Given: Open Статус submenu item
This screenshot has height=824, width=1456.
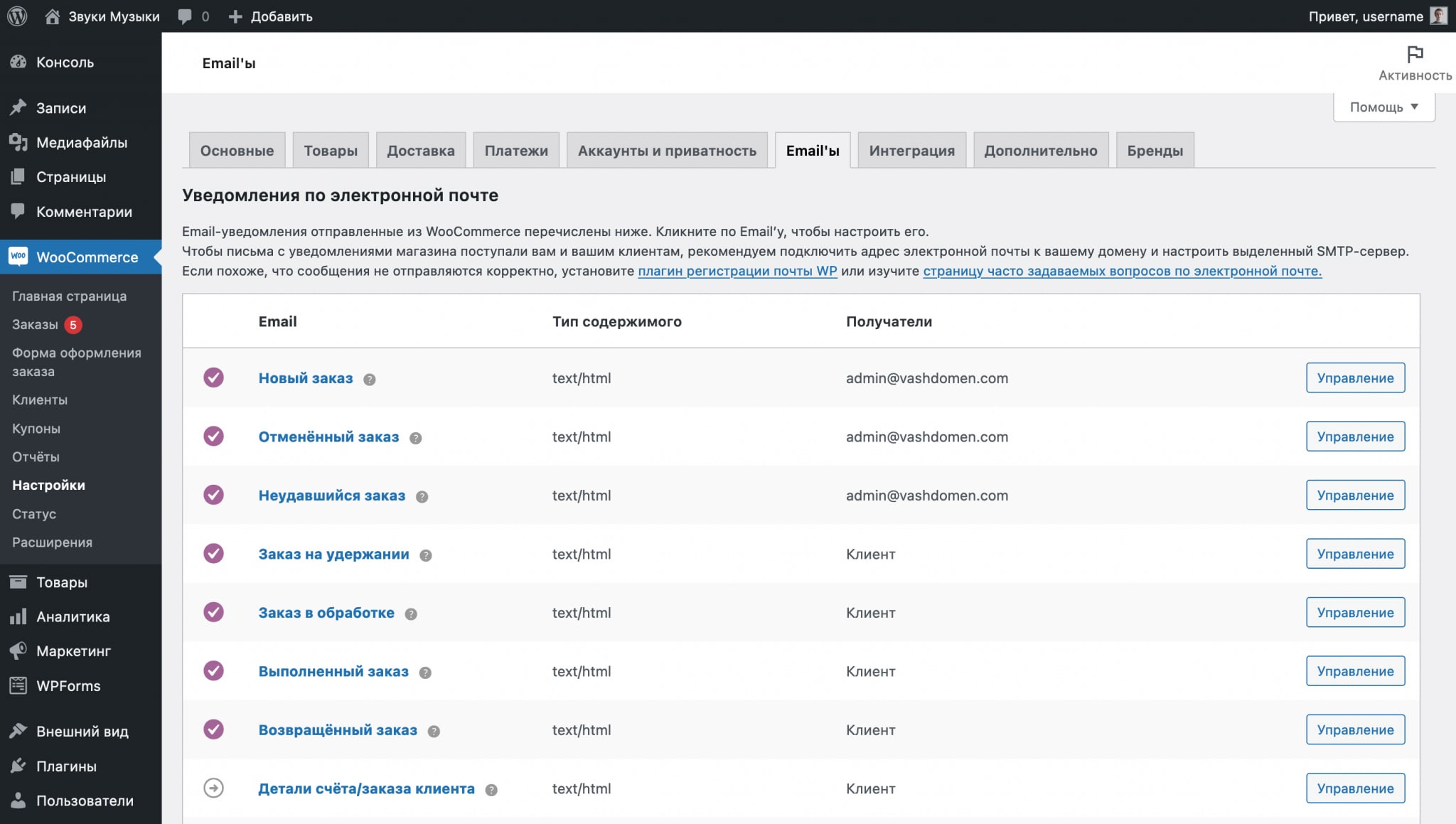Looking at the screenshot, I should coord(34,513).
